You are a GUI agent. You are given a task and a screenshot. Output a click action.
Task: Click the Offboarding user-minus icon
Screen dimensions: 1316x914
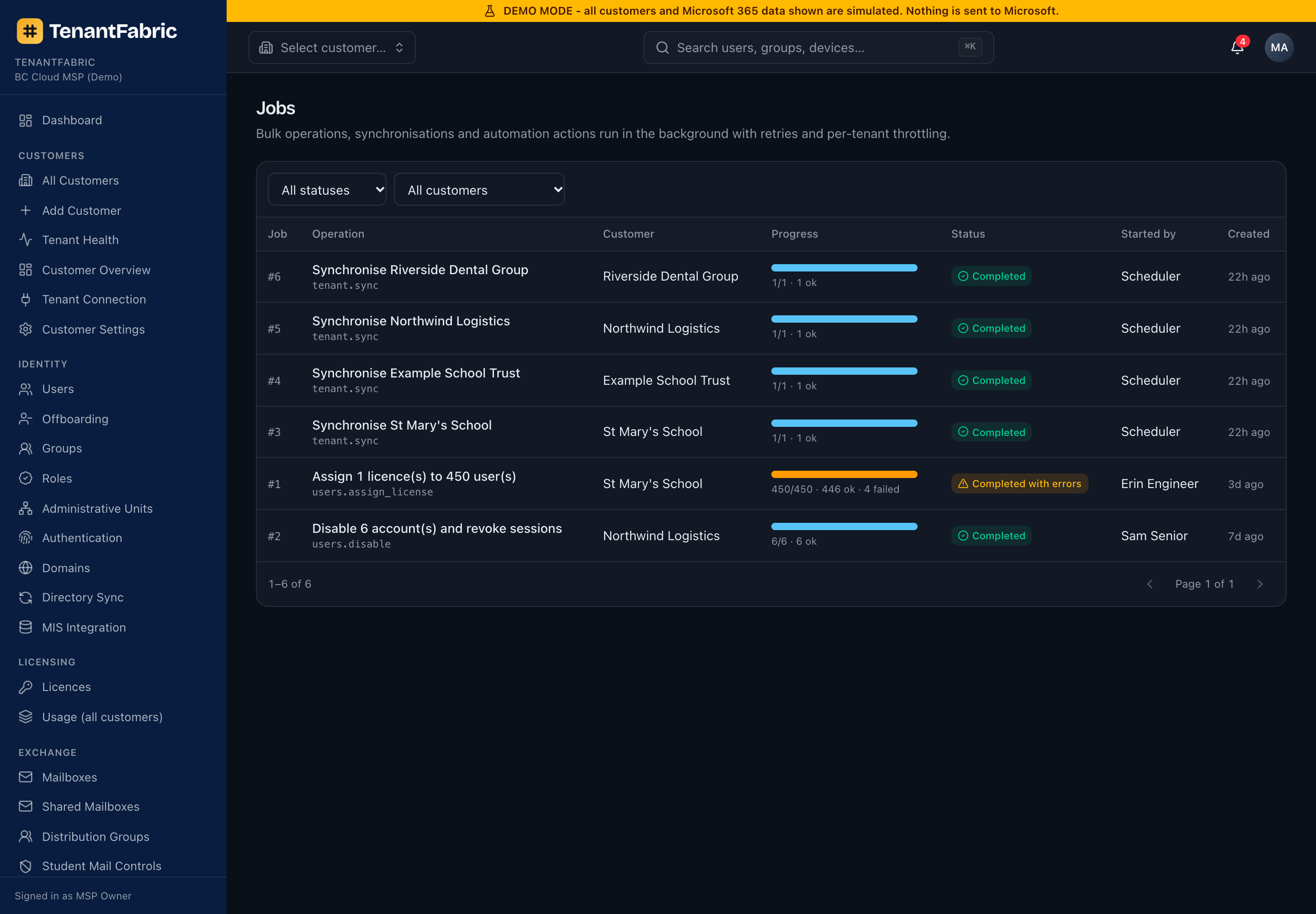tap(25, 419)
